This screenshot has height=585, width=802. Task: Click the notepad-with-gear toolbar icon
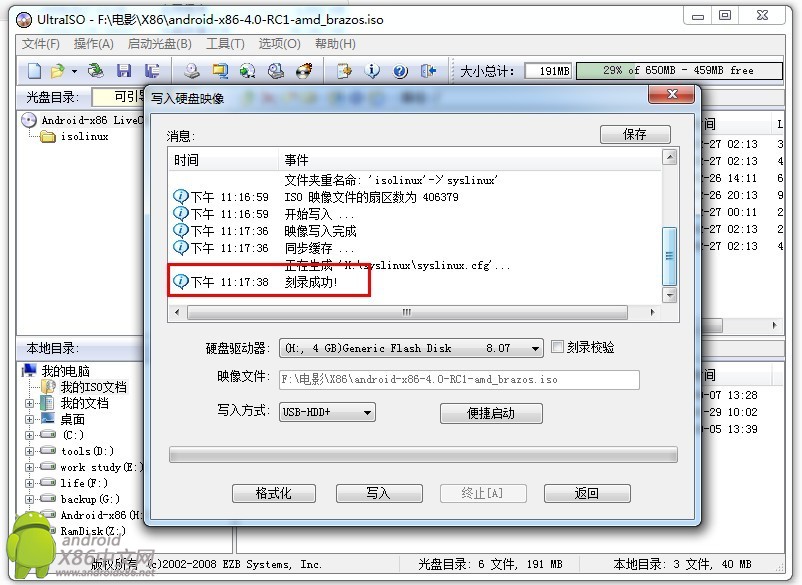pos(345,71)
